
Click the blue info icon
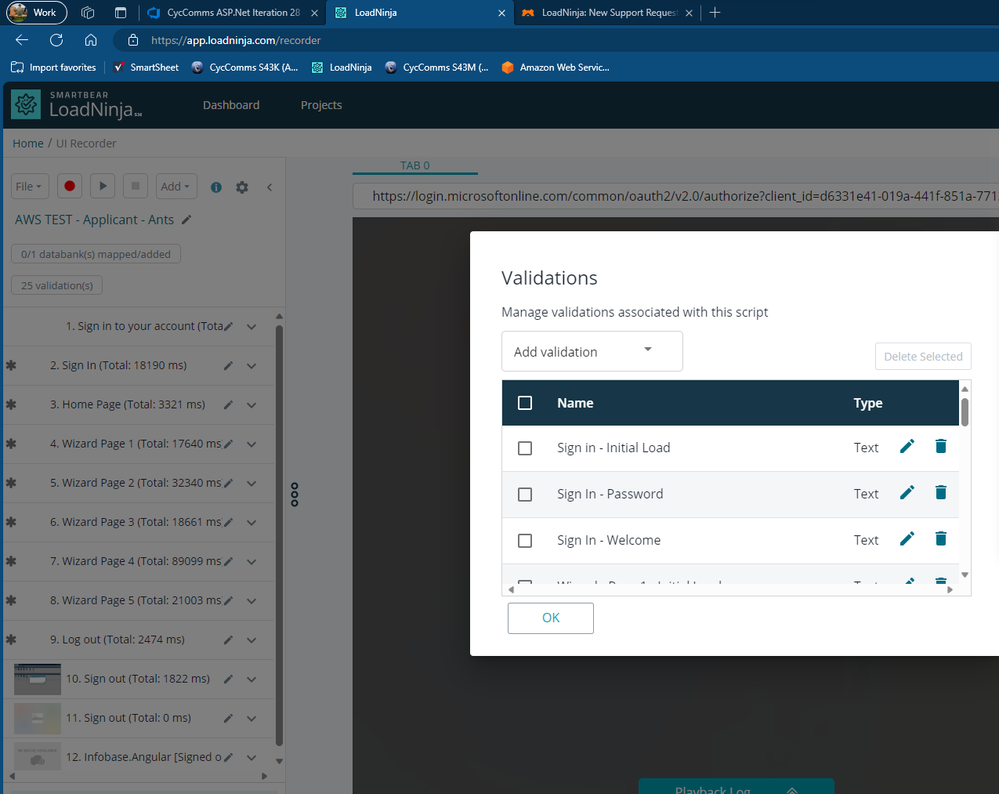216,187
